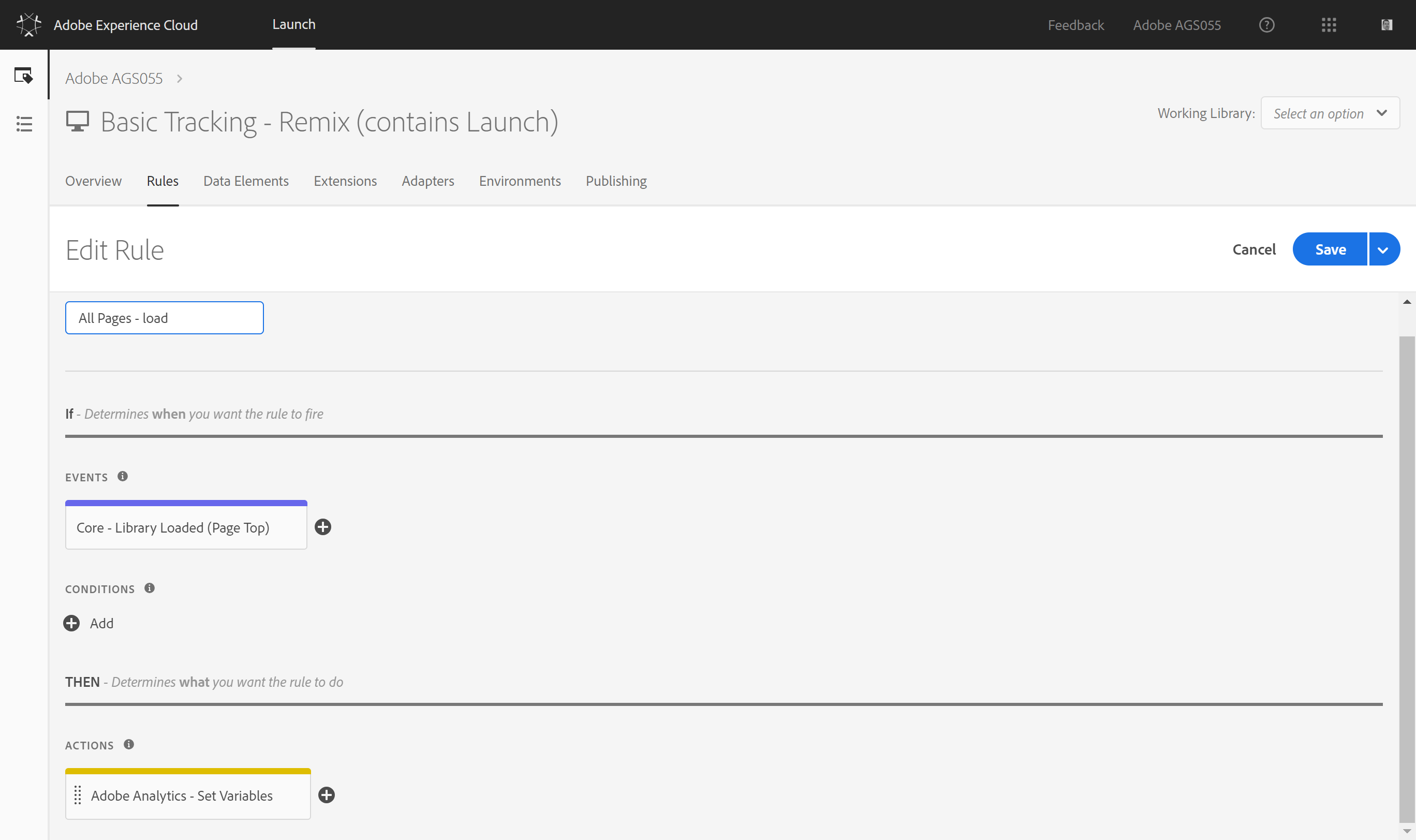Click the user profile avatar icon
This screenshot has height=840, width=1416.
pyautogui.click(x=1386, y=25)
